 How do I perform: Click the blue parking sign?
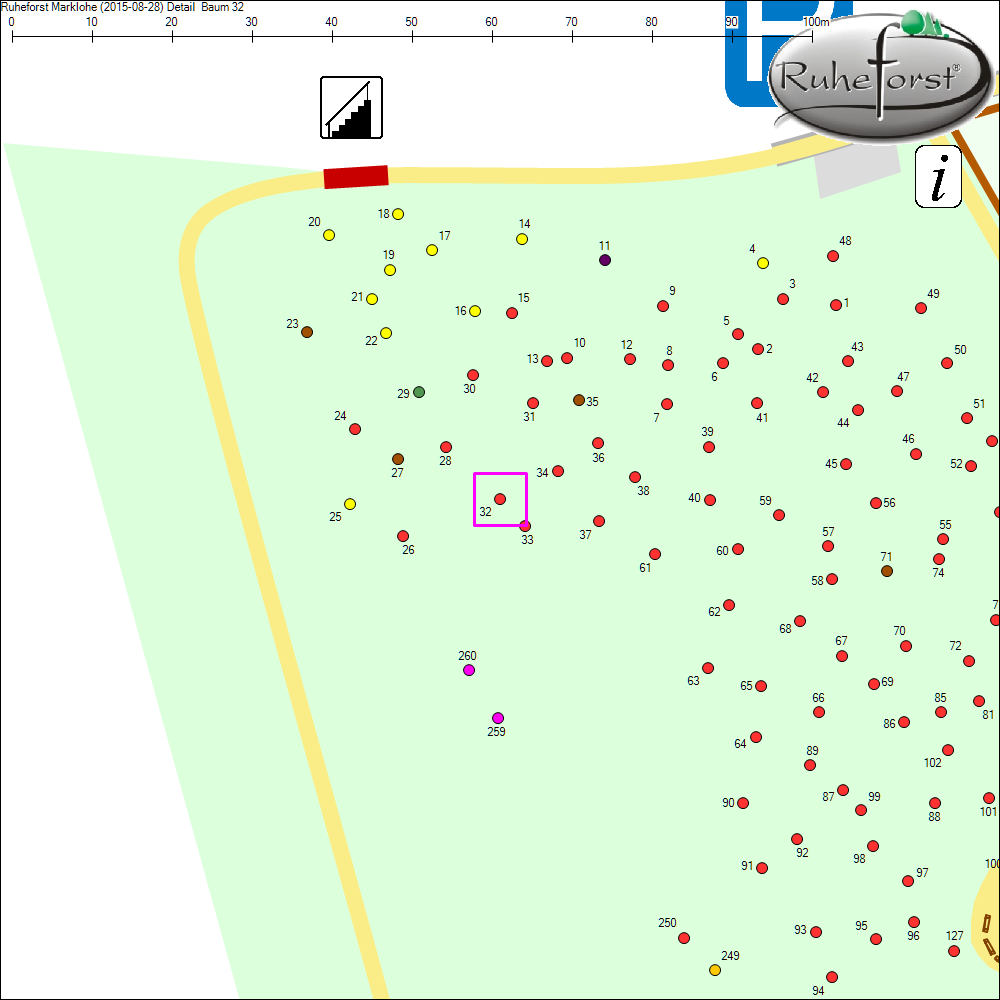(753, 54)
